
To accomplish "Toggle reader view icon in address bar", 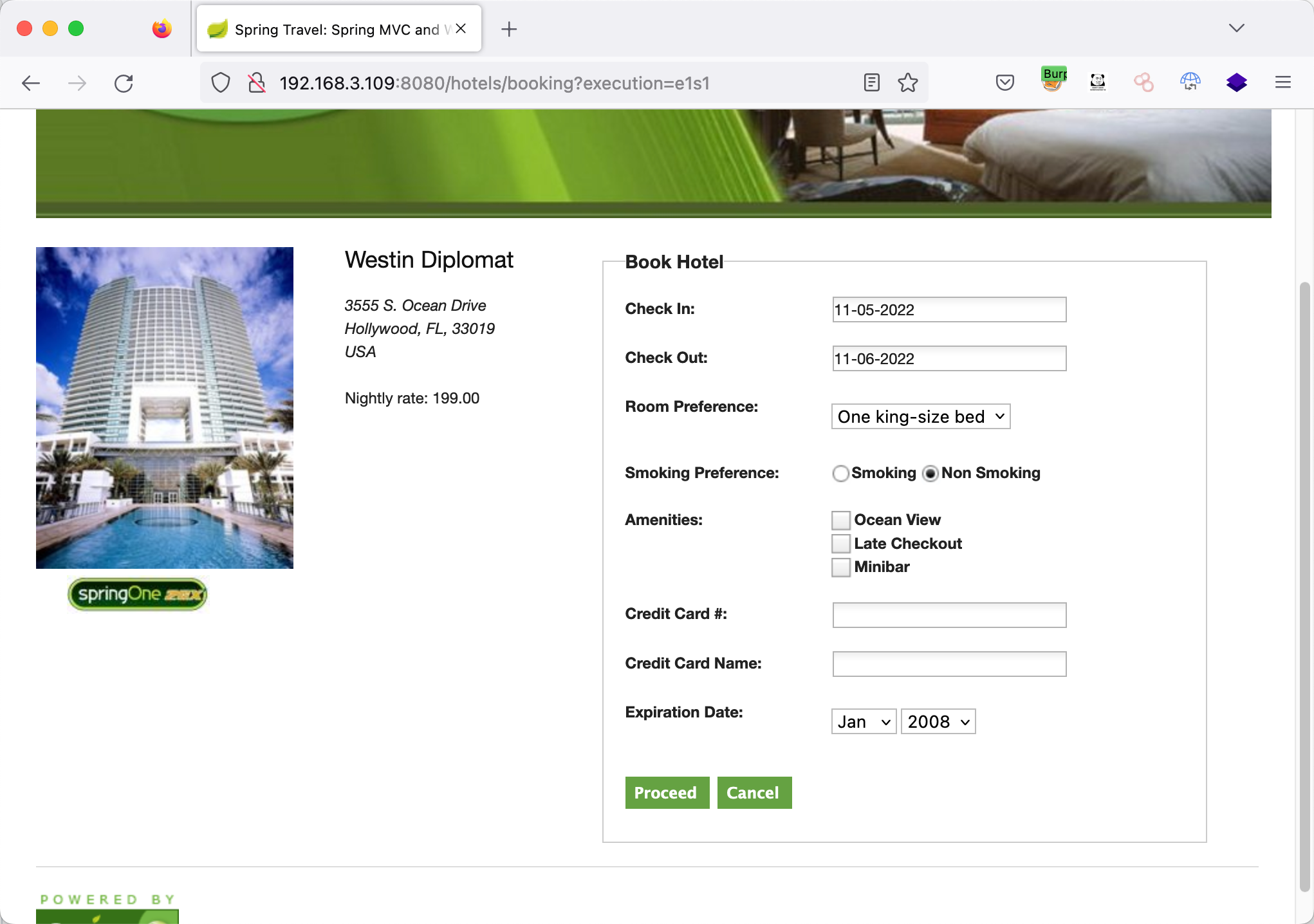I will pos(871,83).
